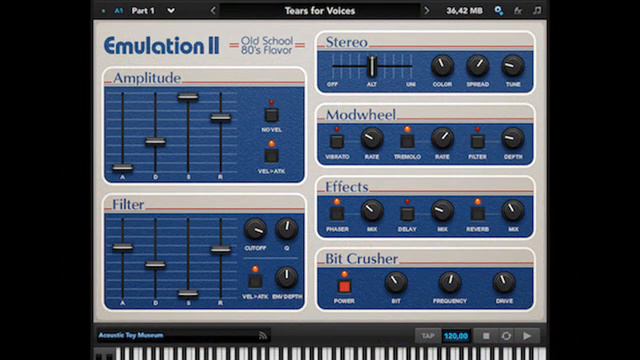
Task: Click the ENV DEPTH knob
Action: click(x=287, y=277)
